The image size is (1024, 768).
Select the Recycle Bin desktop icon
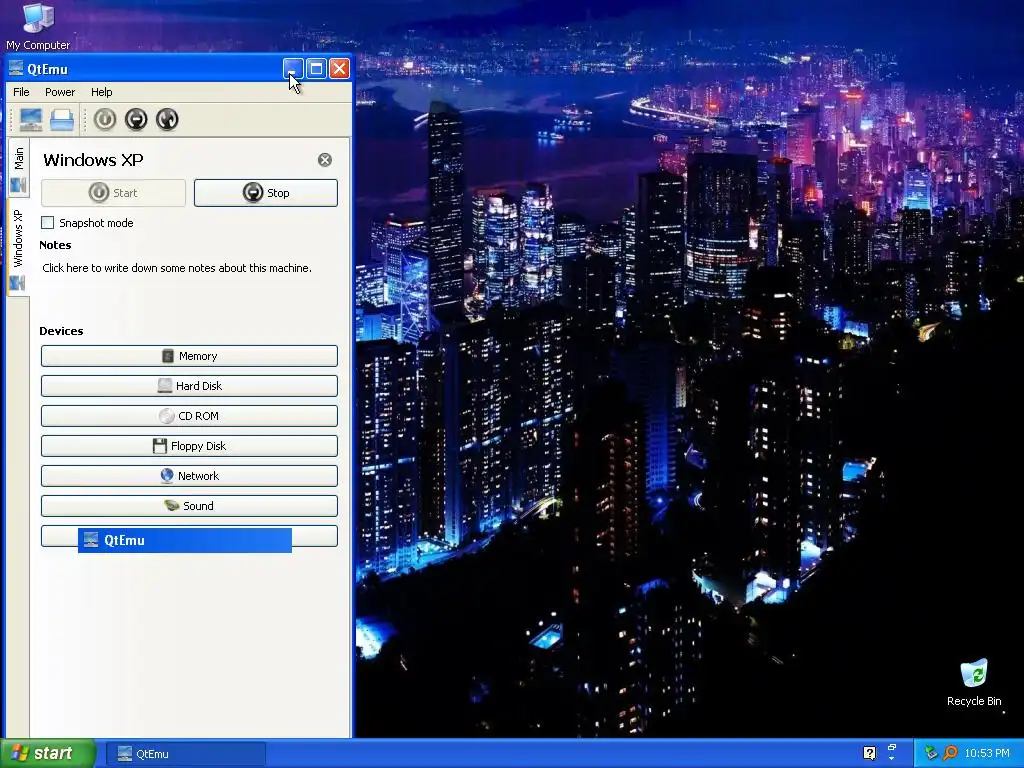click(x=974, y=682)
